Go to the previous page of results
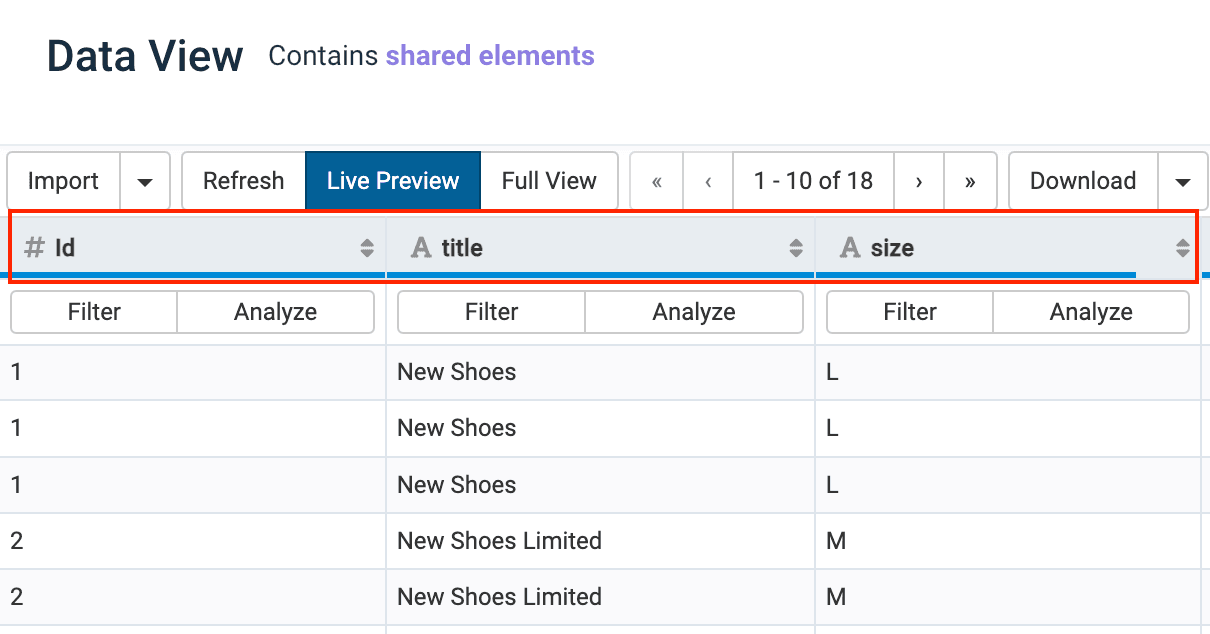The width and height of the screenshot is (1210, 634). tap(708, 181)
